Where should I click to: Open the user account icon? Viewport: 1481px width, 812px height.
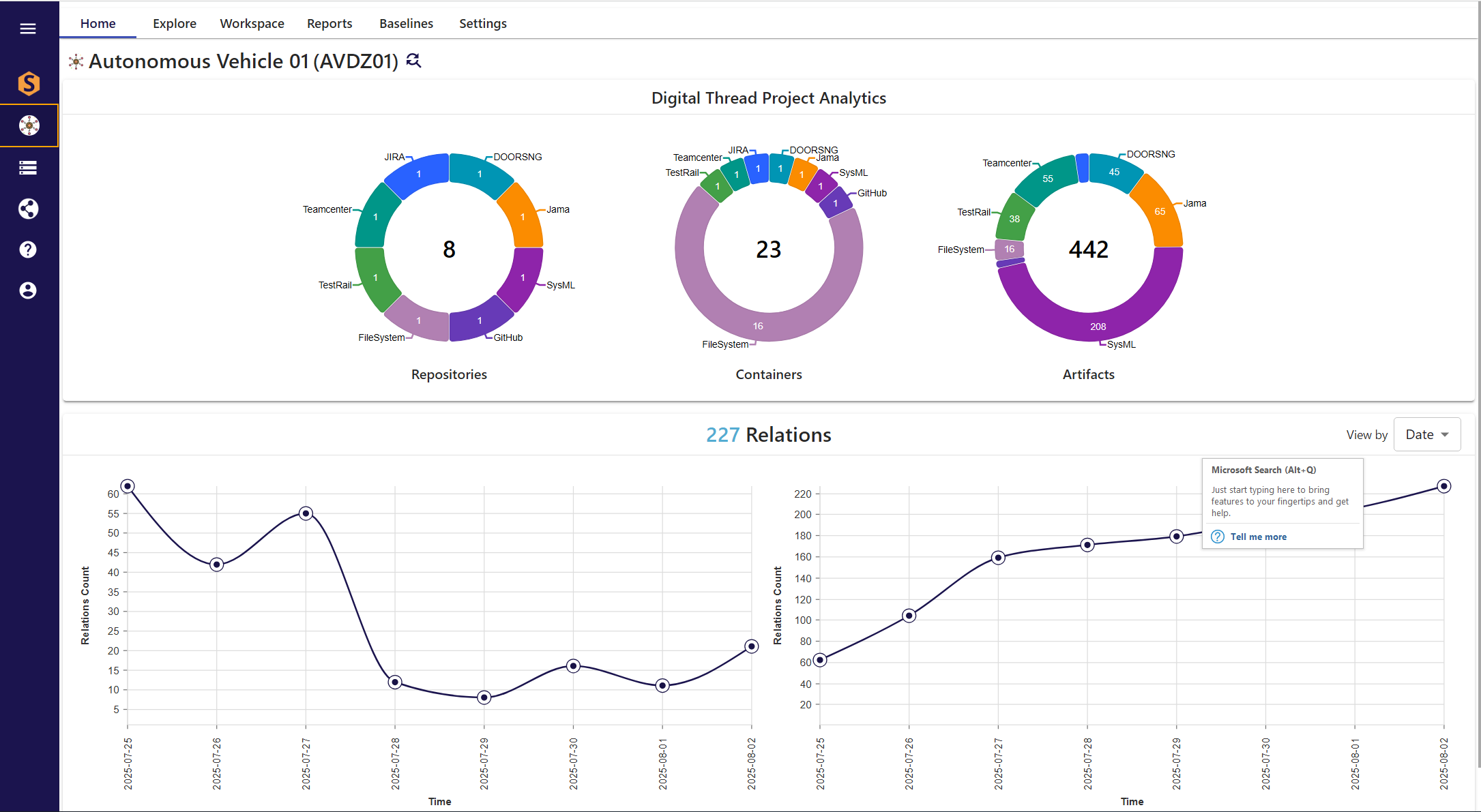pos(28,290)
